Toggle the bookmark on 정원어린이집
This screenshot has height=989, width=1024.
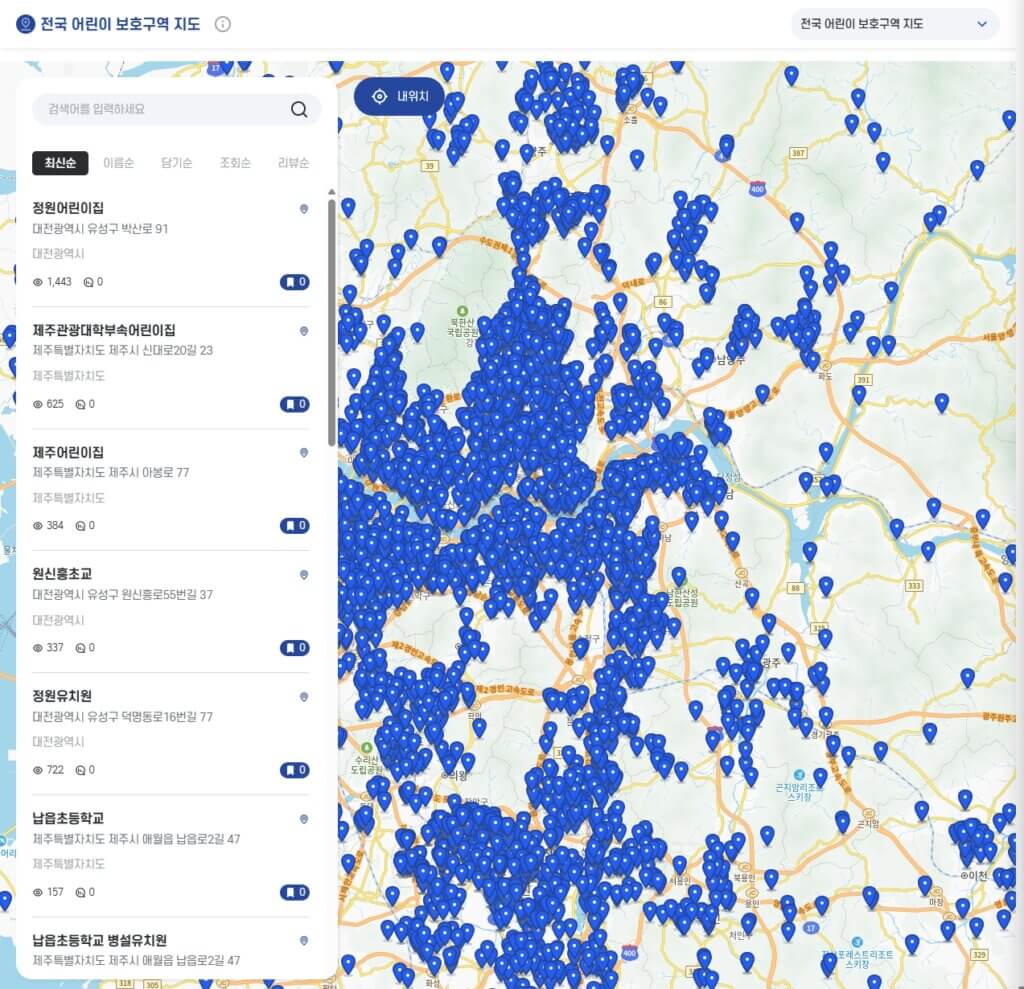[293, 281]
